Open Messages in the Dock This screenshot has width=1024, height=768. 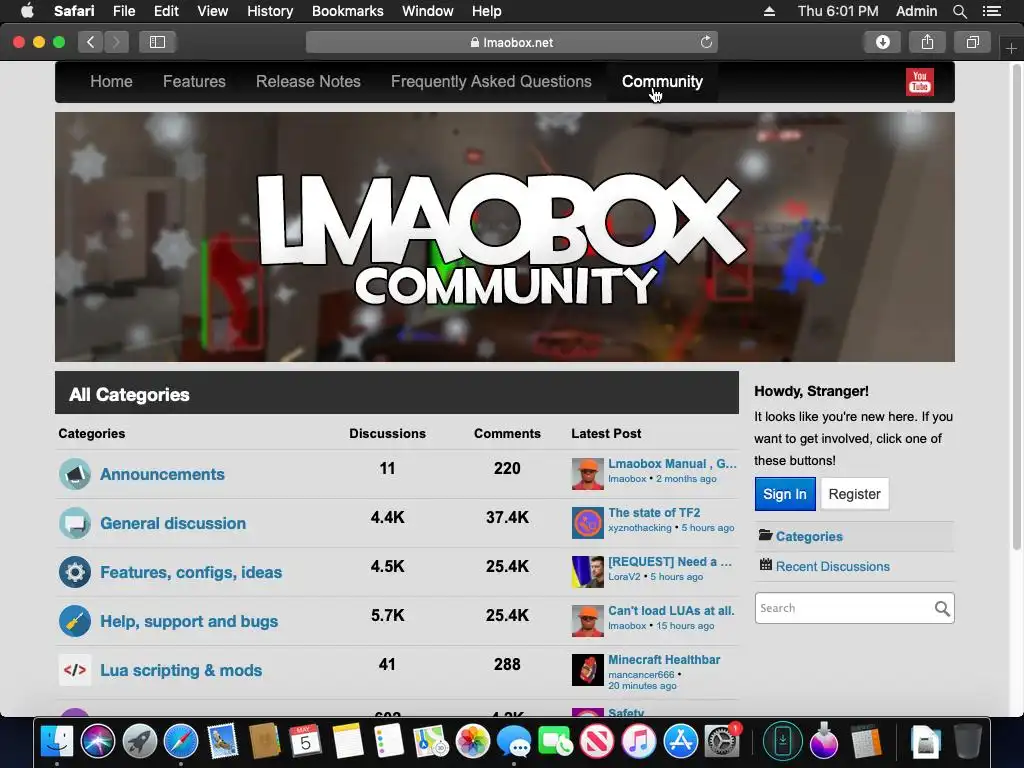point(514,741)
